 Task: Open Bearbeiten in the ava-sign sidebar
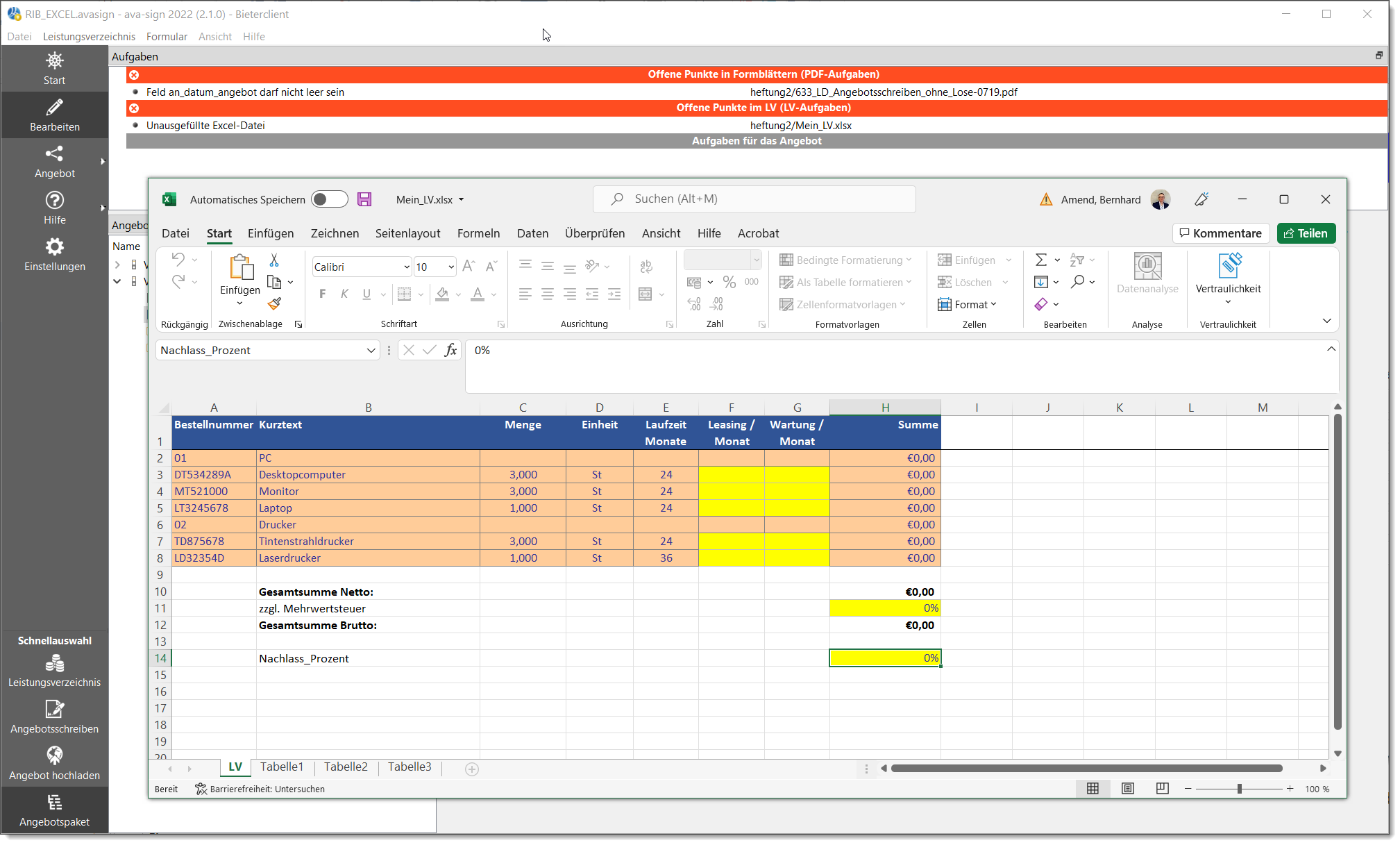54,115
